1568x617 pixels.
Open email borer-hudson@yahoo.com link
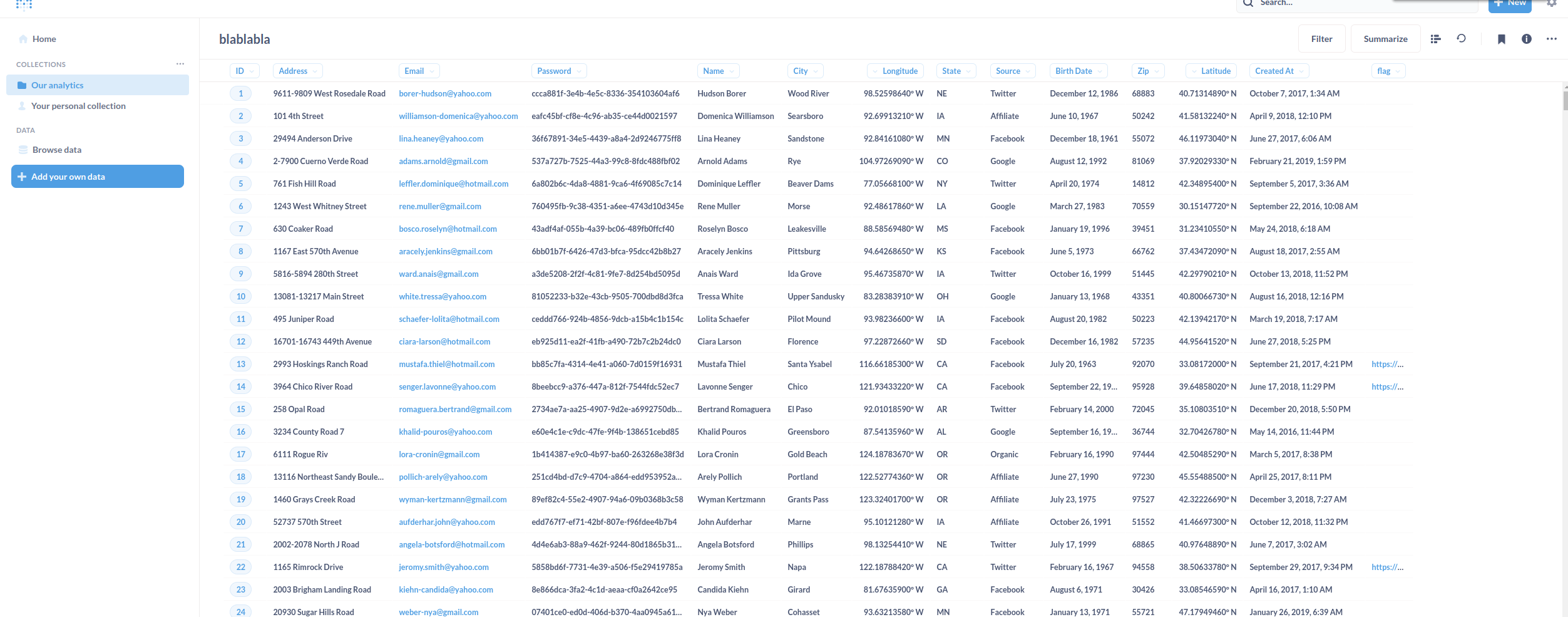445,93
